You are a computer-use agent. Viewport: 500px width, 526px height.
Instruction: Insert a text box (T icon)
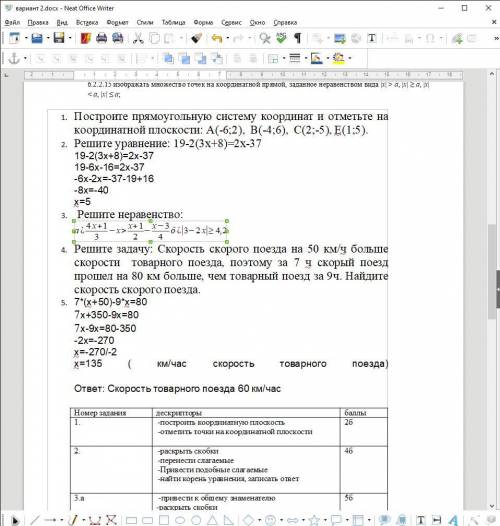coord(372,38)
